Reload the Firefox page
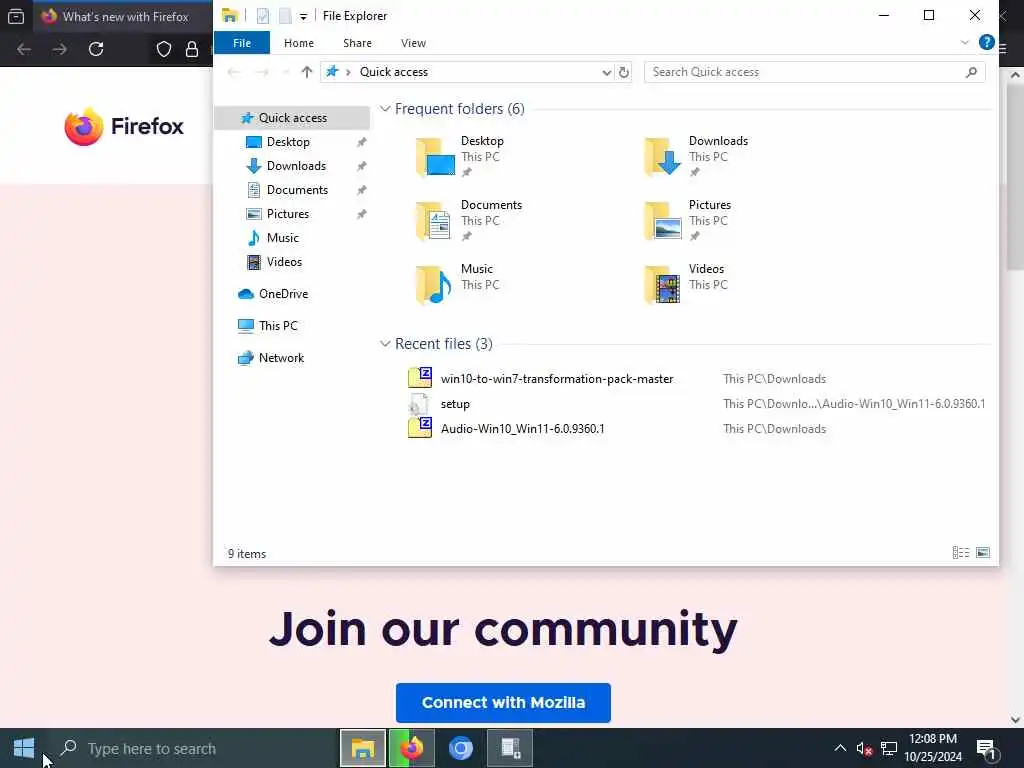The image size is (1024, 768). point(96,49)
